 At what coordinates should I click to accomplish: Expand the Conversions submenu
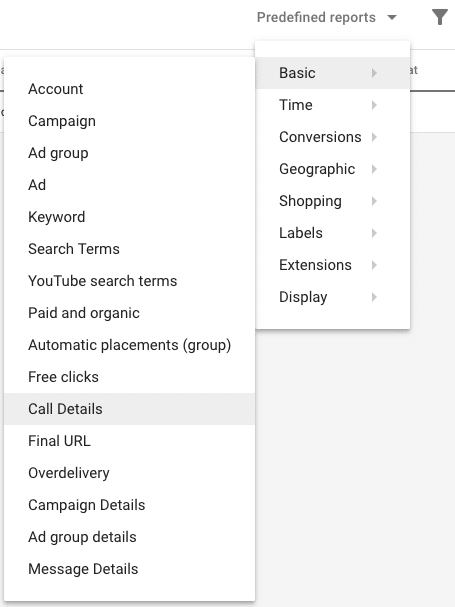coord(333,137)
